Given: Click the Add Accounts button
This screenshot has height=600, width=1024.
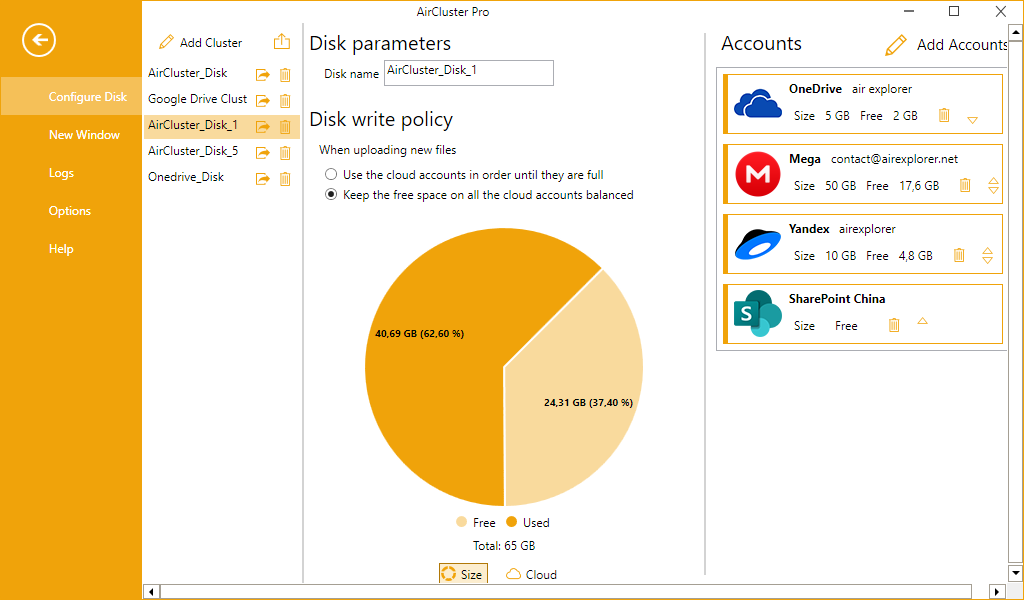Looking at the screenshot, I should (946, 45).
